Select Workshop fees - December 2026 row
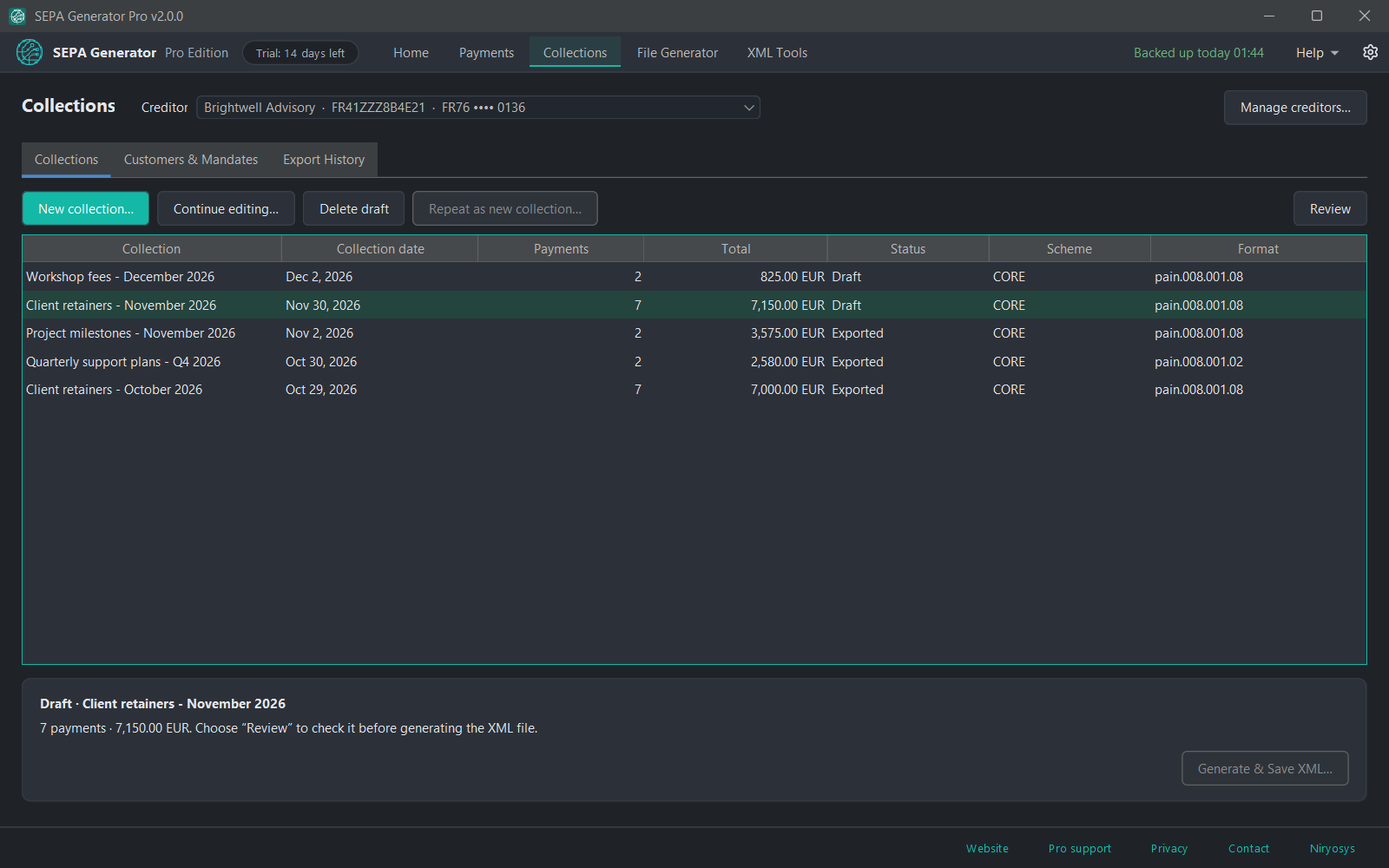 [694, 277]
